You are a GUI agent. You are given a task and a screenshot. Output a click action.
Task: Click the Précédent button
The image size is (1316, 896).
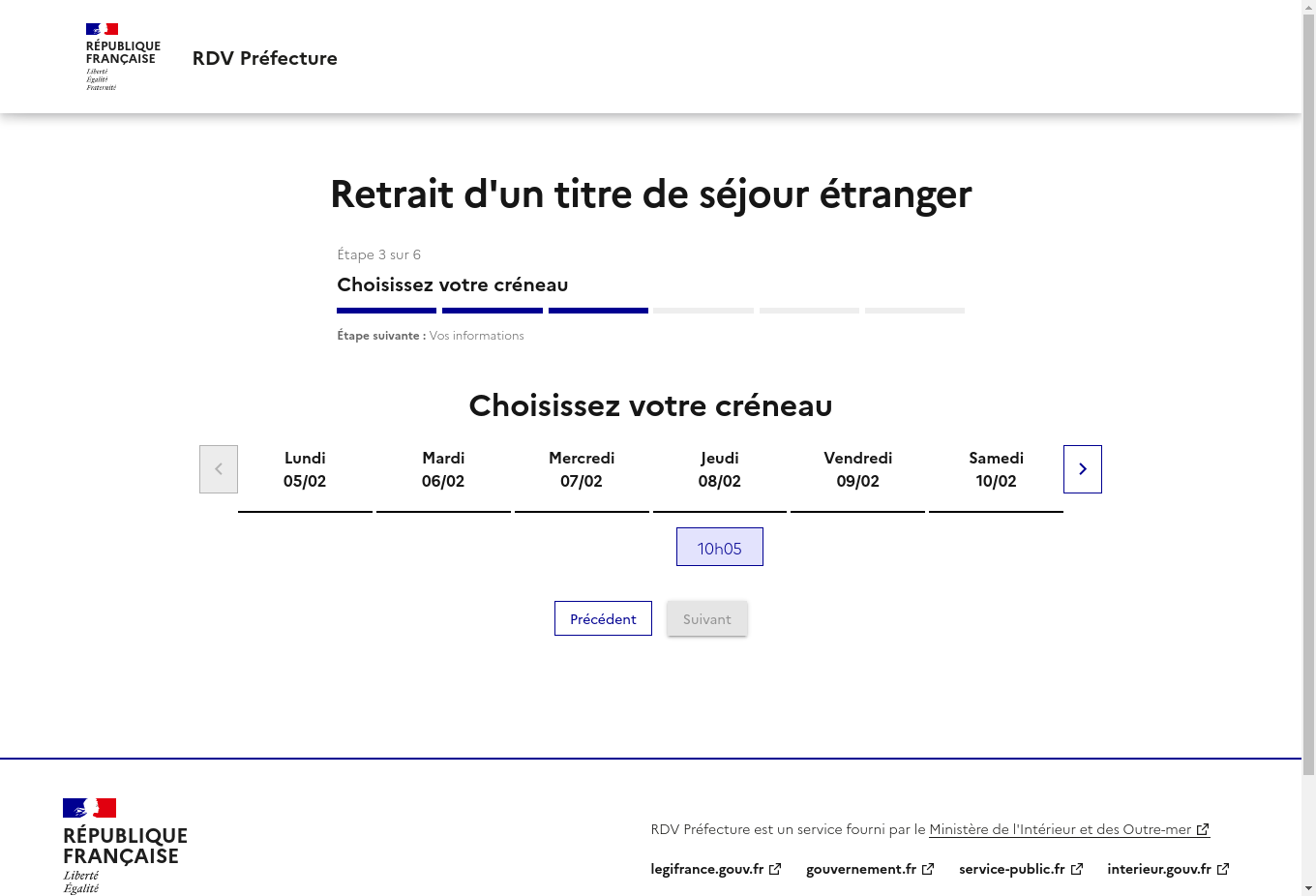point(603,618)
